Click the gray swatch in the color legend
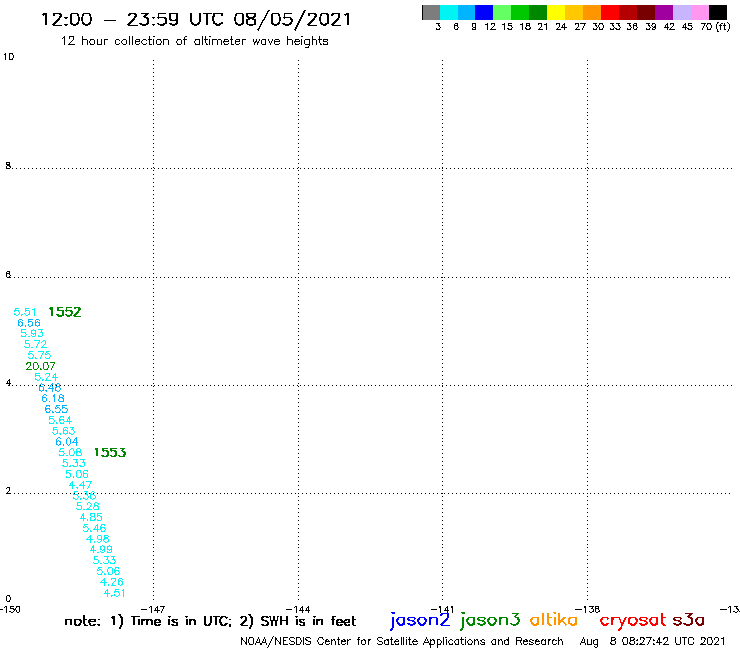The image size is (740, 650). [431, 12]
